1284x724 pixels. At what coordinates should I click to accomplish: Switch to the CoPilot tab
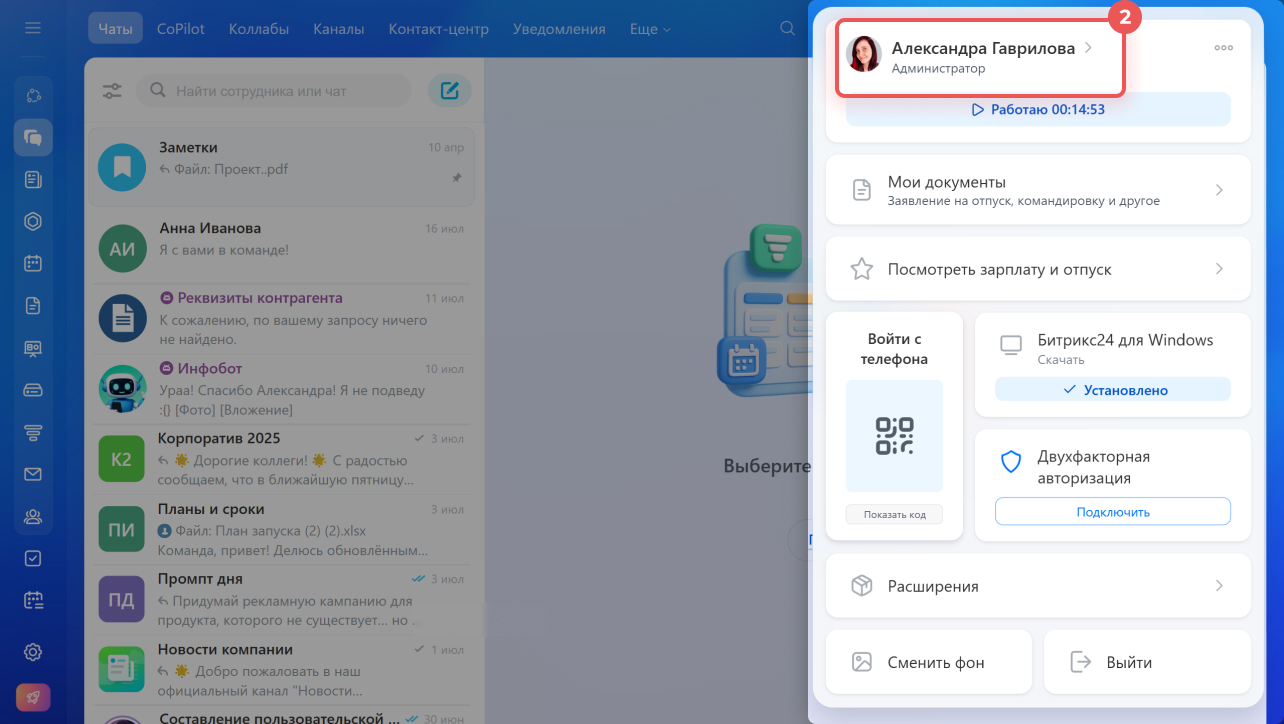pos(181,29)
